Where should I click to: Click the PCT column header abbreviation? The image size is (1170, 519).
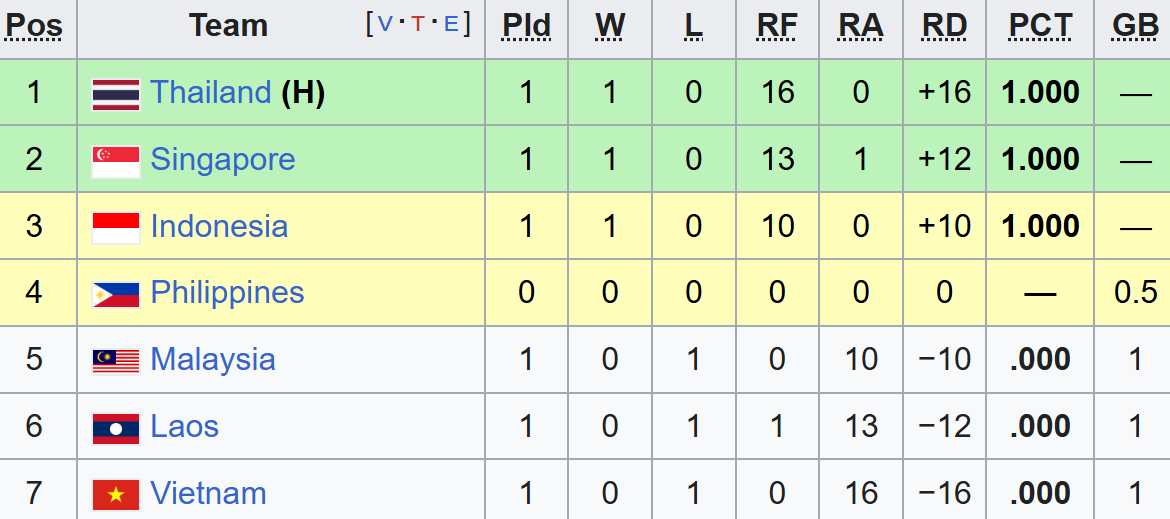pyautogui.click(x=1040, y=26)
